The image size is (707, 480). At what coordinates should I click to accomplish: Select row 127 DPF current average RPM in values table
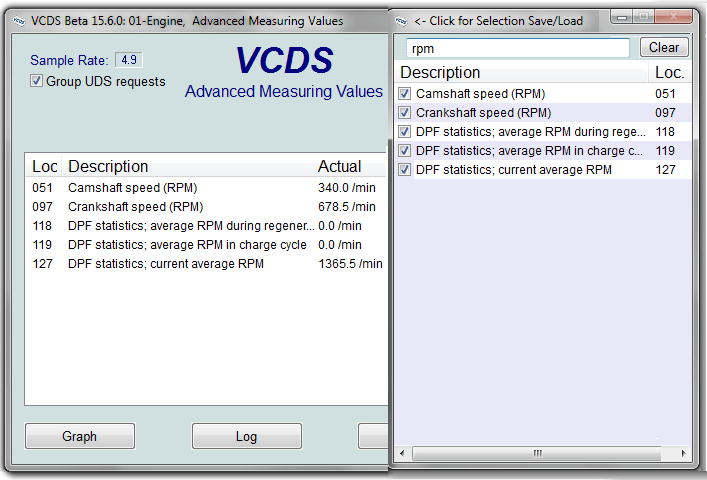pos(207,264)
